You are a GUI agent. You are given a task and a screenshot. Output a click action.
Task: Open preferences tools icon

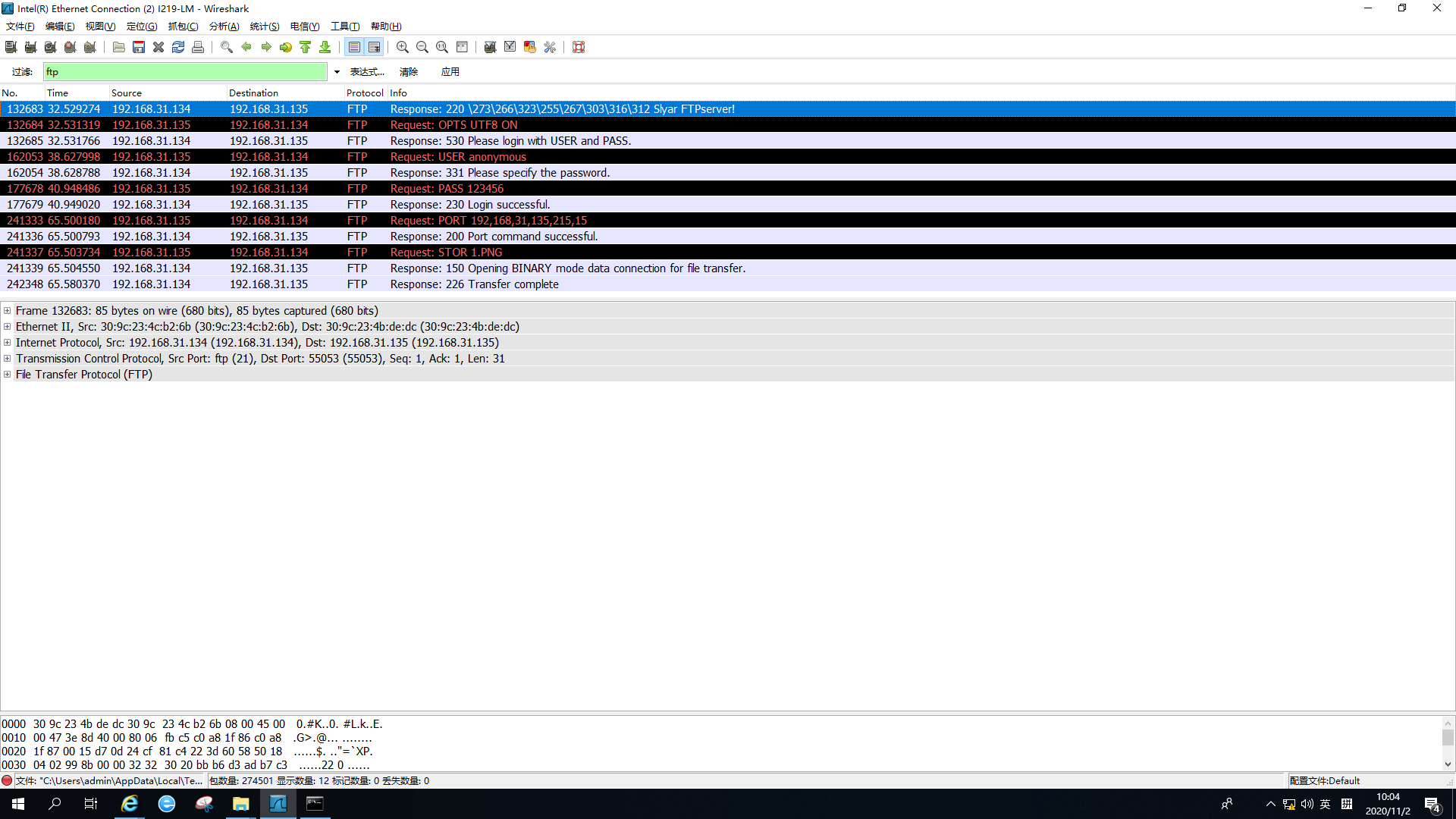pyautogui.click(x=550, y=47)
